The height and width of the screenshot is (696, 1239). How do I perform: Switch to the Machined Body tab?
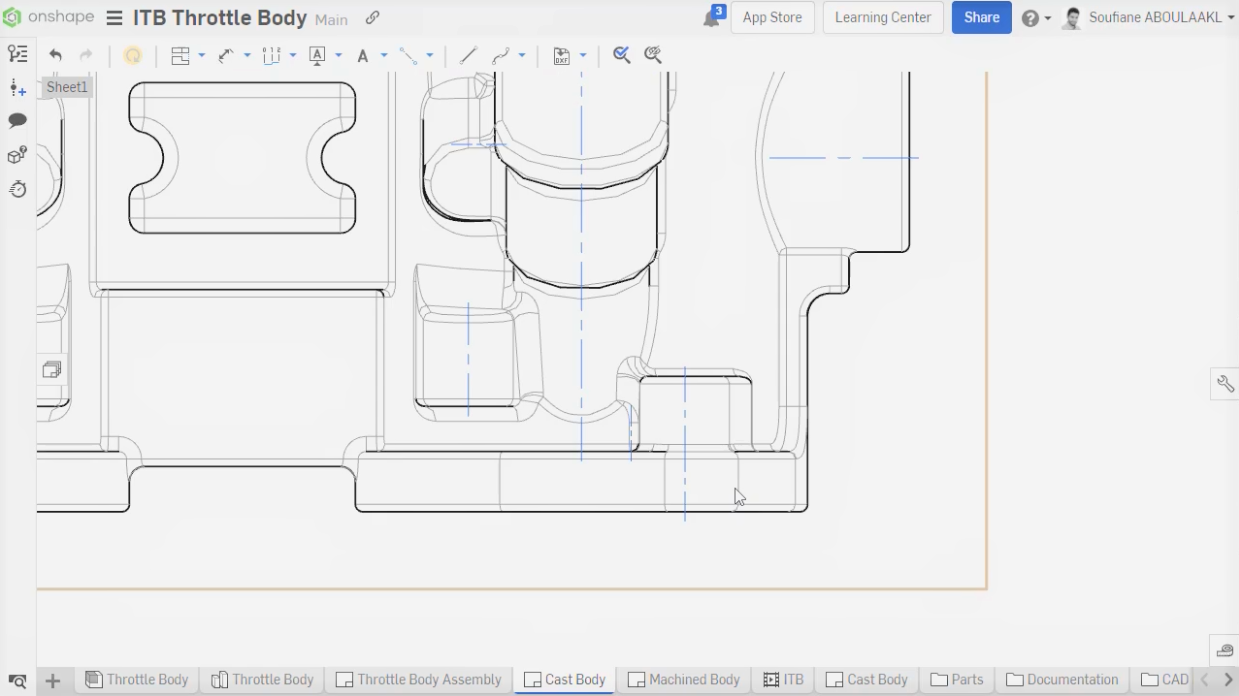pyautogui.click(x=684, y=680)
